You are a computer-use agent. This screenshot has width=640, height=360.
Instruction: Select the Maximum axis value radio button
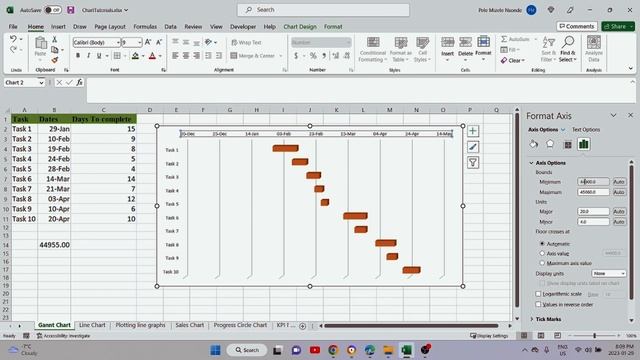click(x=542, y=263)
